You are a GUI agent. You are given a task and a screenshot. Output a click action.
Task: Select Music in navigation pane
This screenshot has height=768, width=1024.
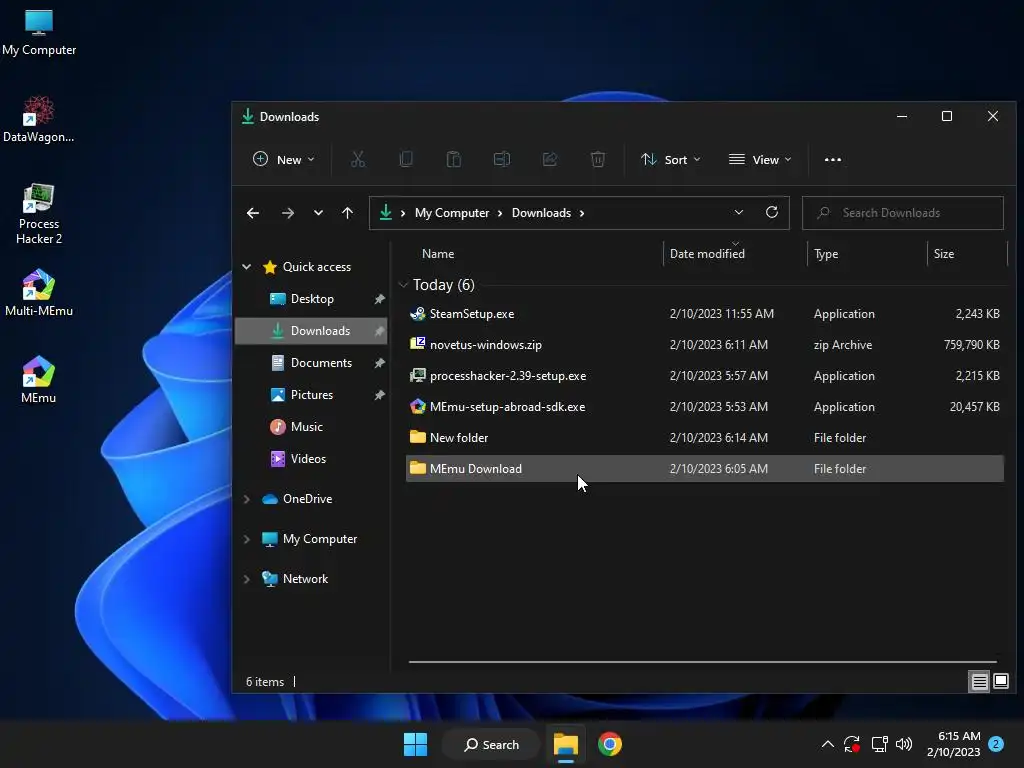coord(311,426)
